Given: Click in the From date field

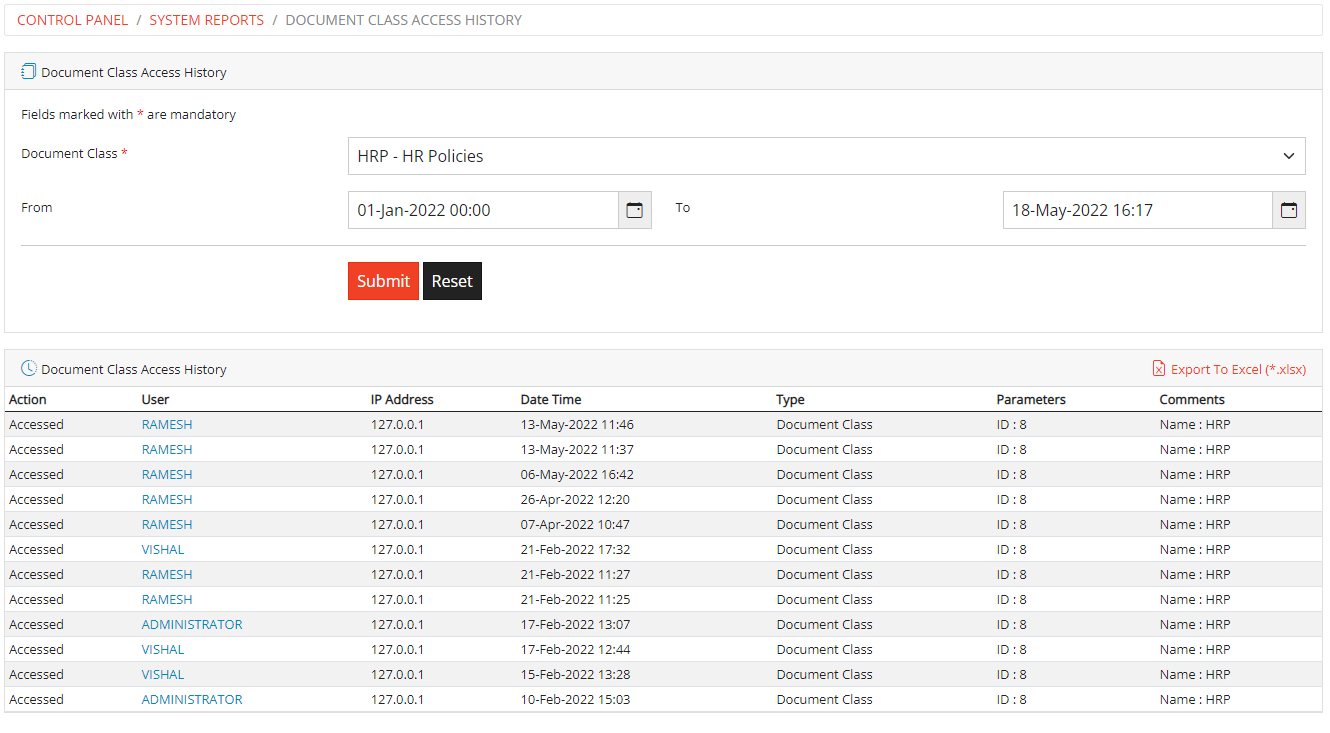Looking at the screenshot, I should tap(483, 210).
